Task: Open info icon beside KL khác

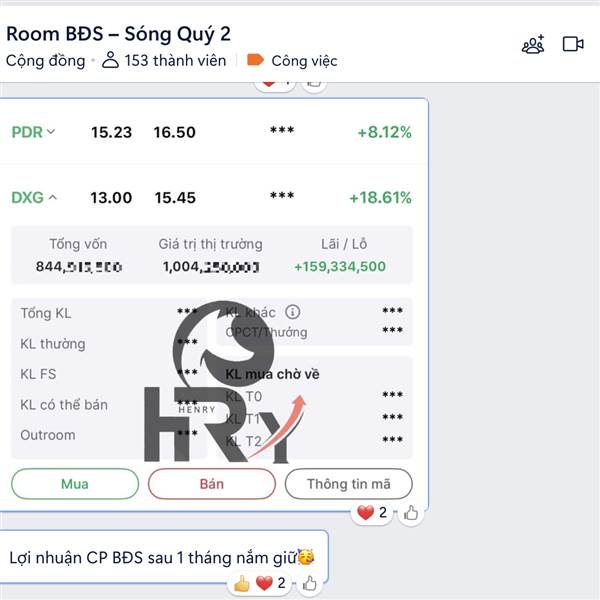Action: (292, 312)
